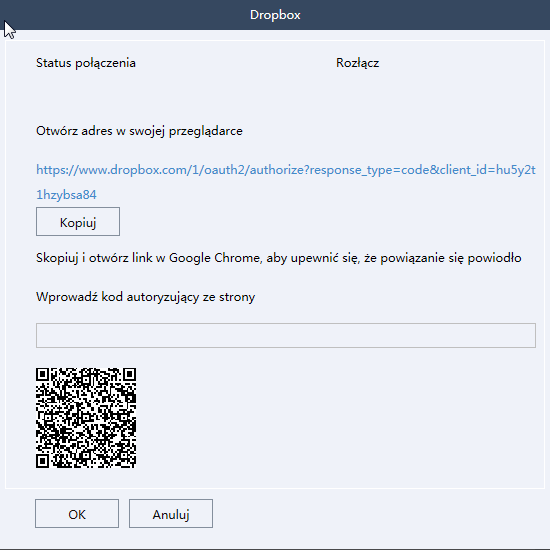Open the Dropbox oauth2 authorize link

(286, 170)
